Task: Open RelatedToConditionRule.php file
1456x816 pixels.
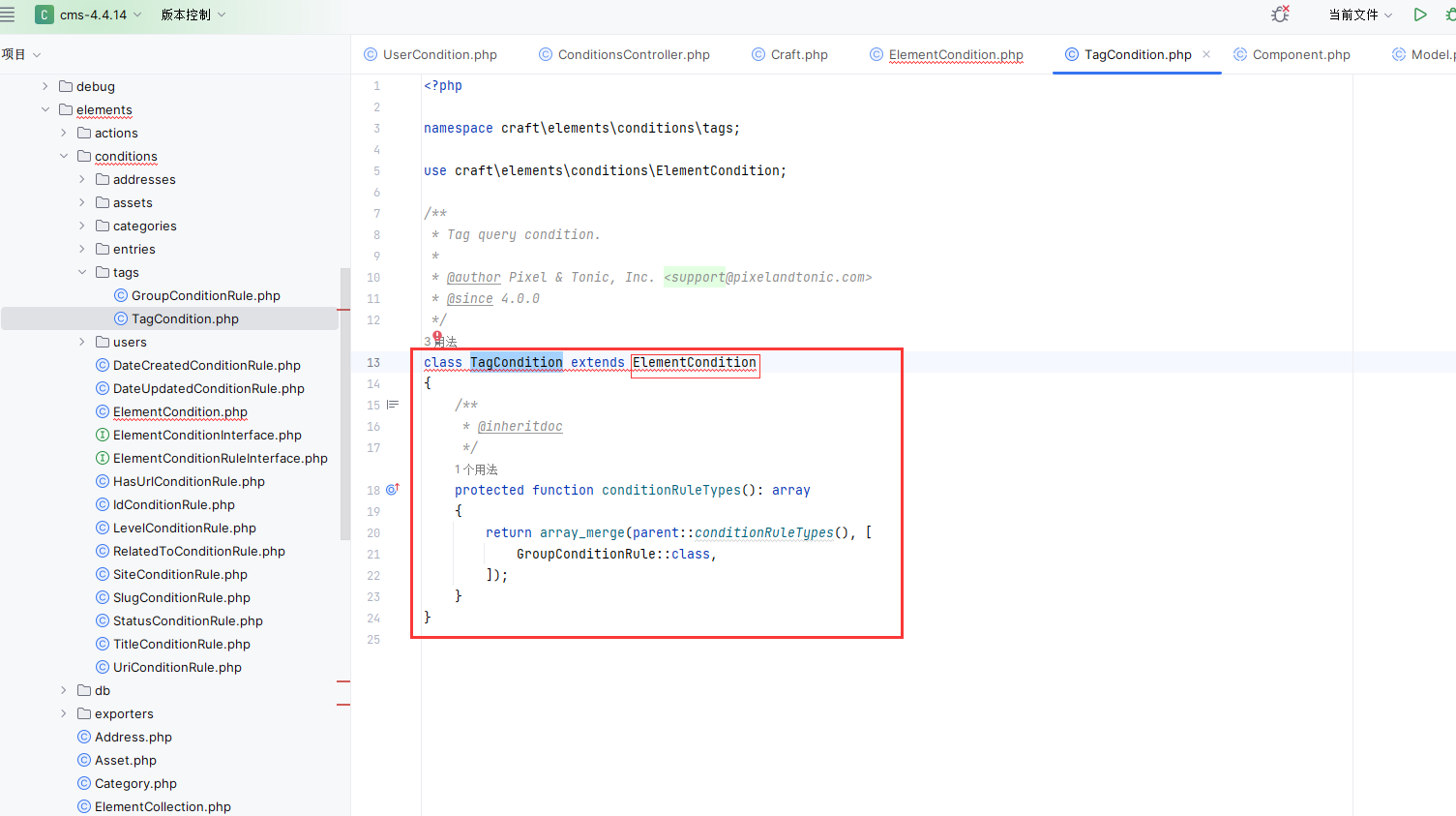Action: [x=191, y=551]
